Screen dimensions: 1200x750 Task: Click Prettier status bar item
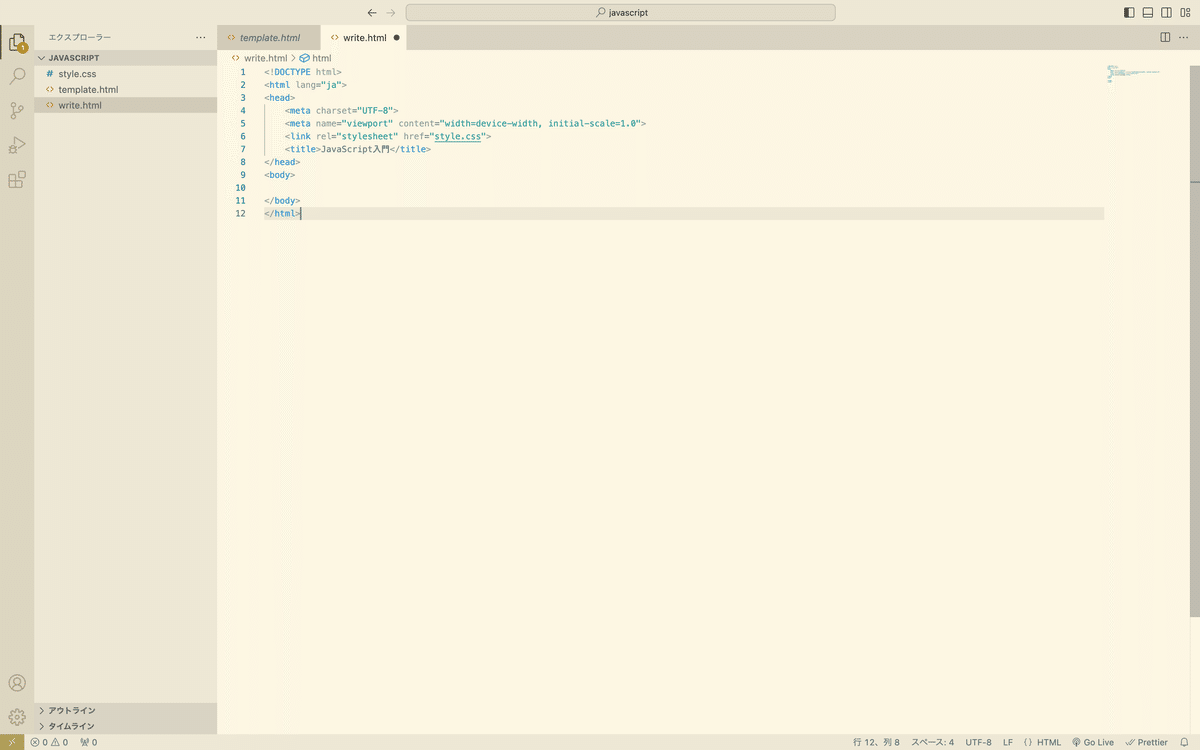tap(1146, 742)
